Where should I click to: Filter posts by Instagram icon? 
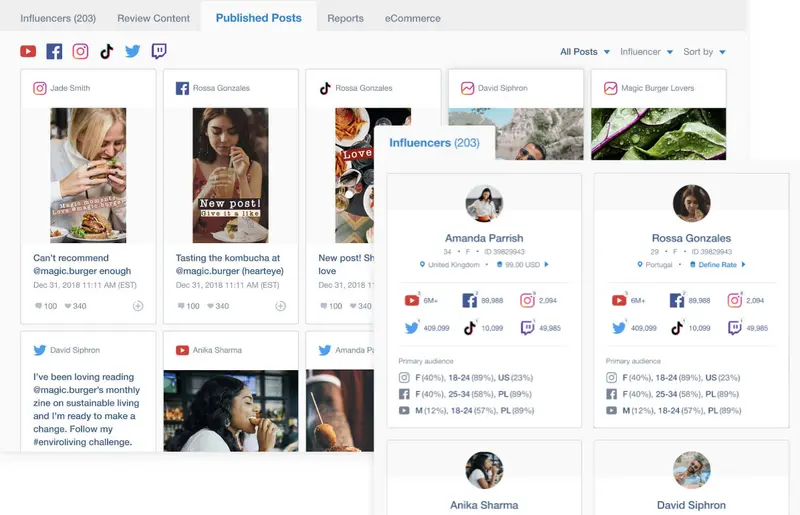80,52
